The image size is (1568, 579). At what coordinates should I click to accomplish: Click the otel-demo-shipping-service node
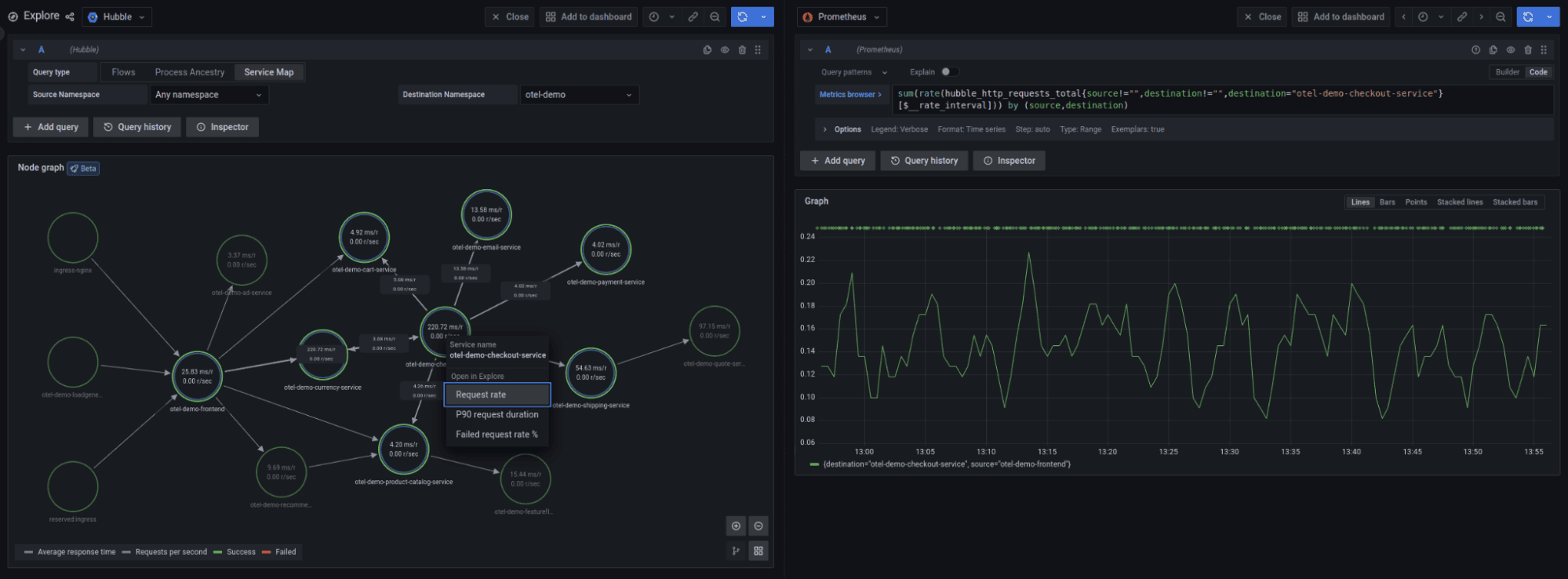point(591,373)
